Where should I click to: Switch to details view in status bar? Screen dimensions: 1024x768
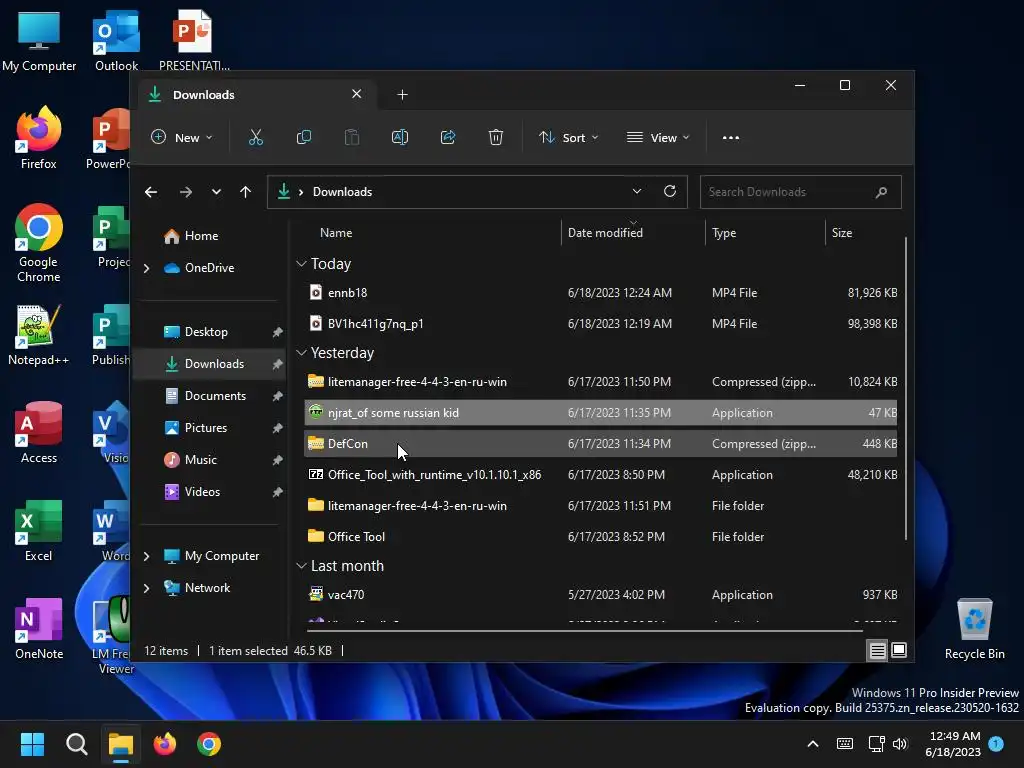(877, 650)
